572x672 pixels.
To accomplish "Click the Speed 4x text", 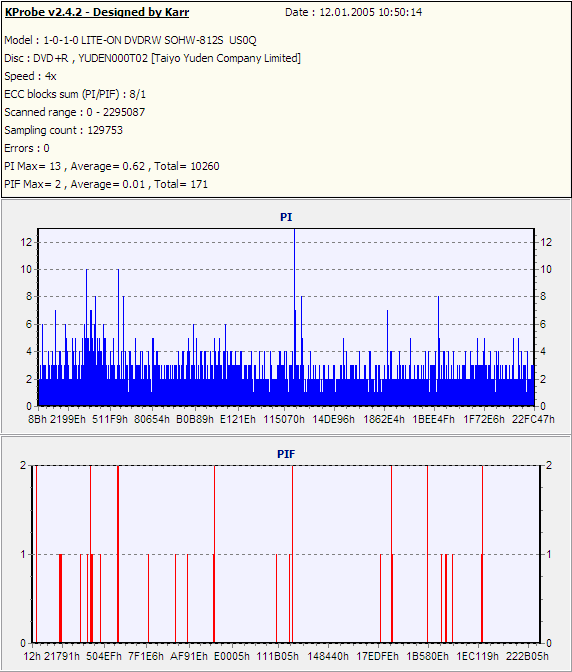I will pos(30,76).
